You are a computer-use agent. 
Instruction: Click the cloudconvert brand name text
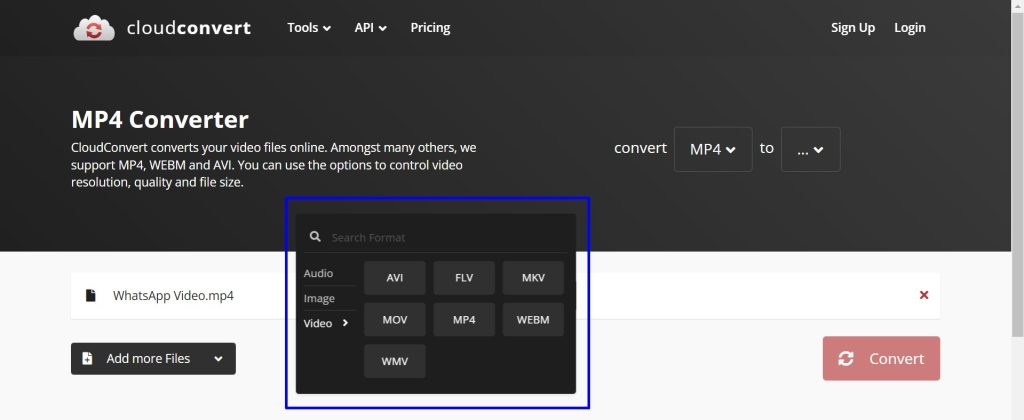click(x=189, y=28)
